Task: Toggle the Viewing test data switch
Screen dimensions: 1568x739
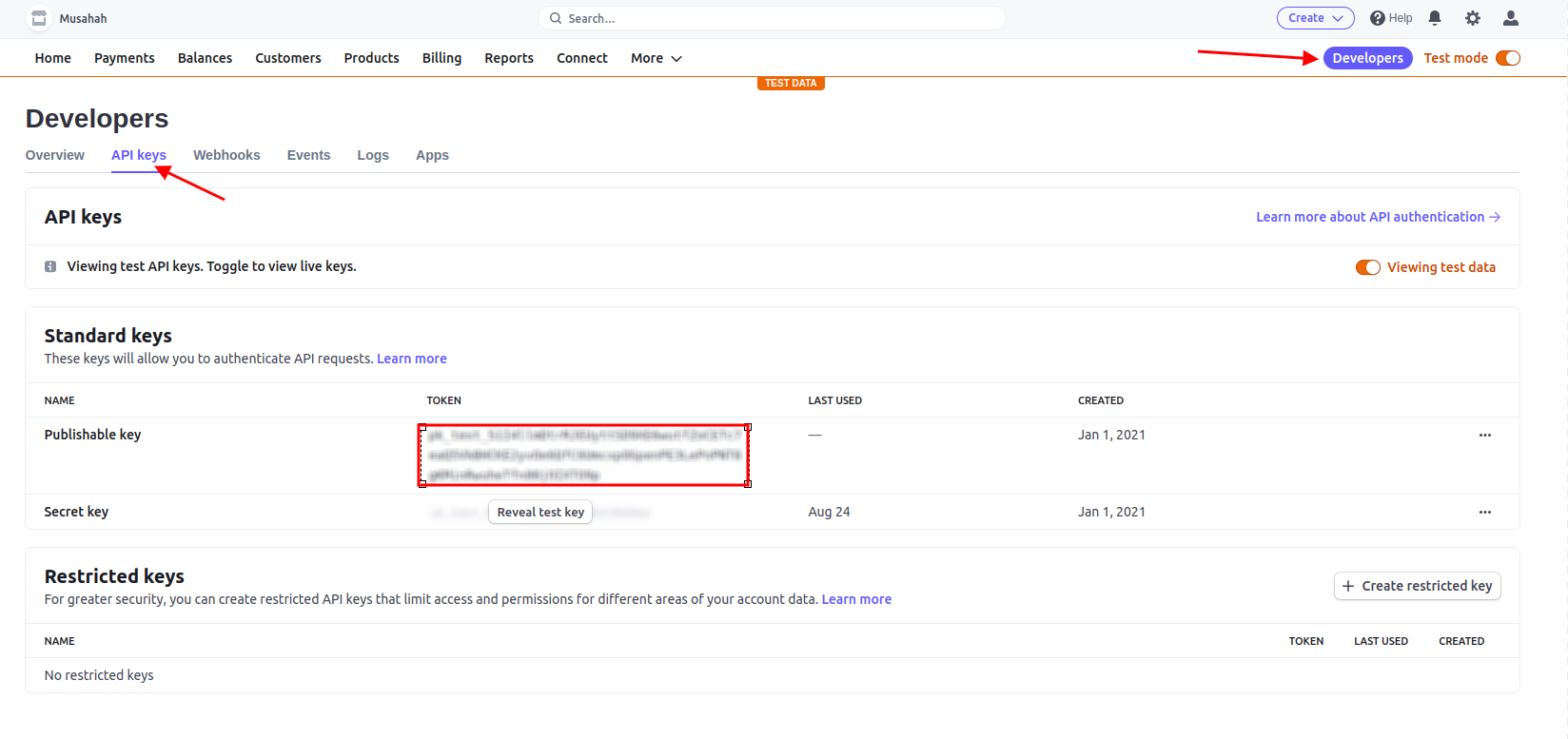Action: click(x=1367, y=267)
